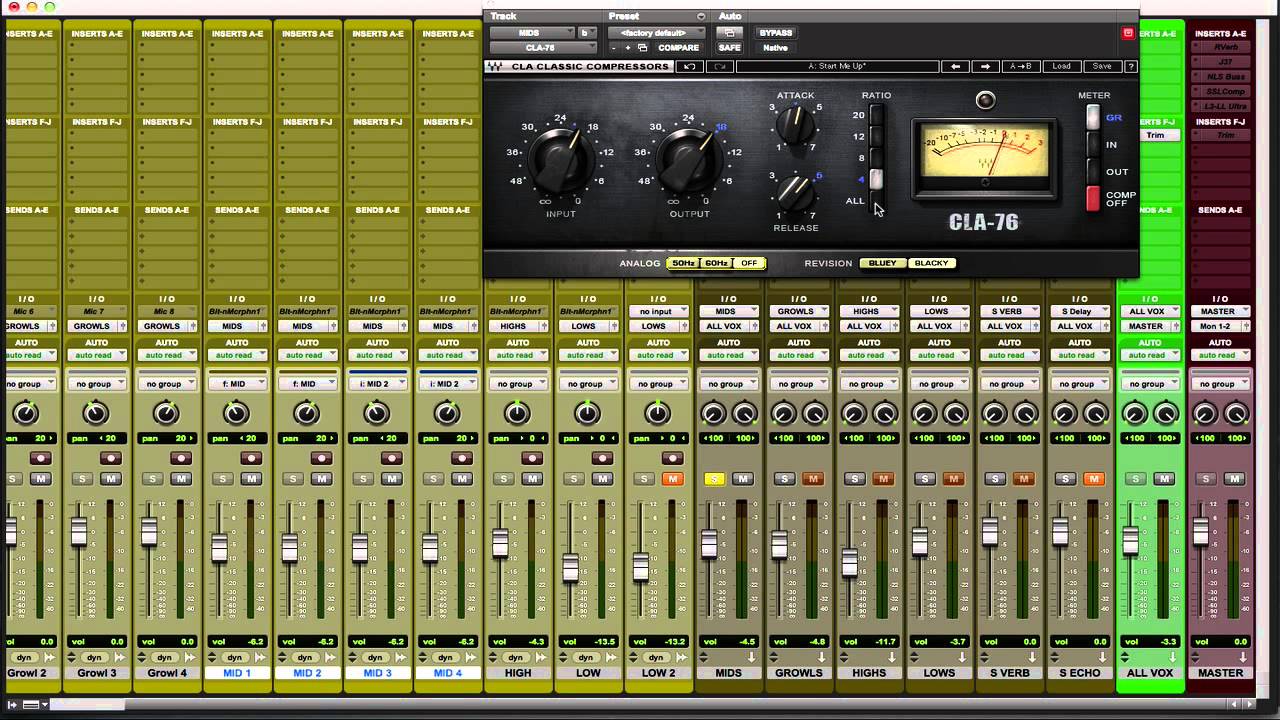
Task: Click the Attack knob
Action: (795, 126)
